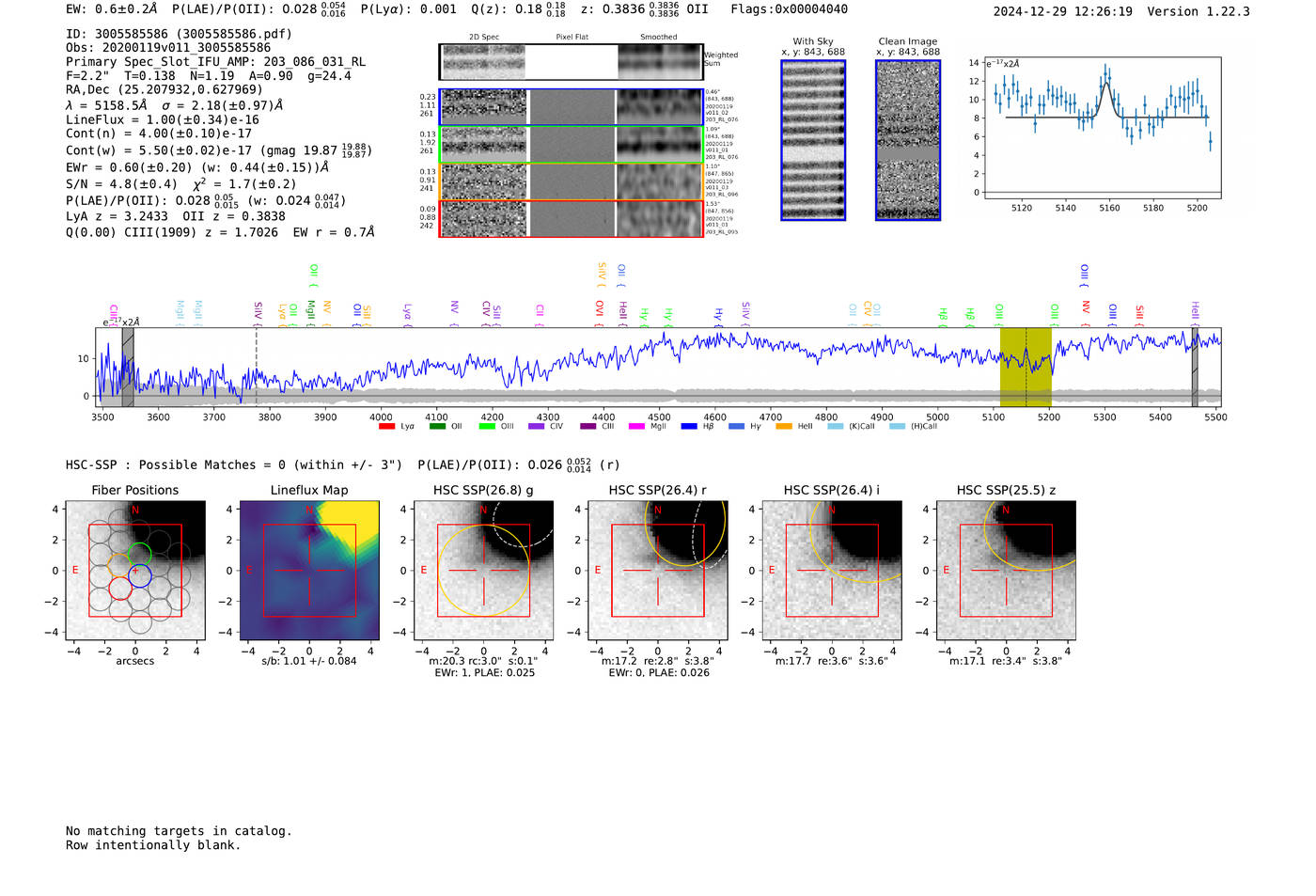
Task: Select the blue-bordered 2D spectrum row
Action: click(x=572, y=107)
